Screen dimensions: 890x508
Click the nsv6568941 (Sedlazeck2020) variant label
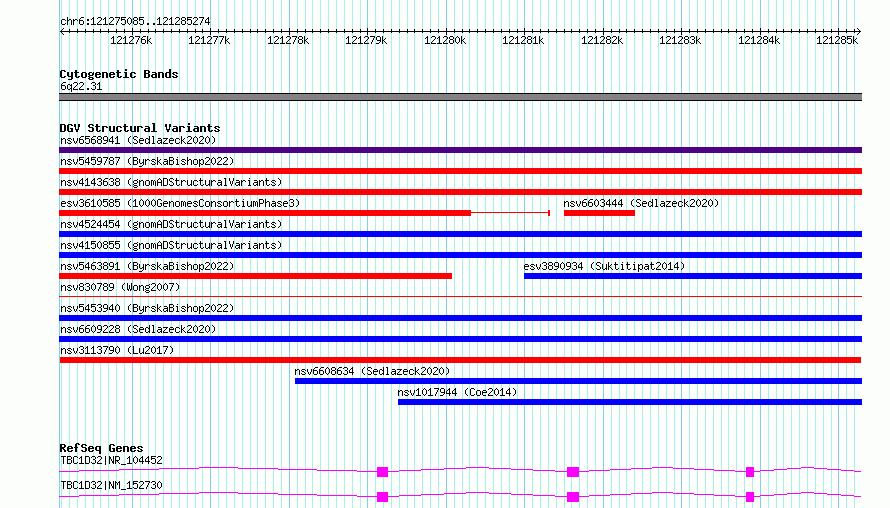pos(138,140)
